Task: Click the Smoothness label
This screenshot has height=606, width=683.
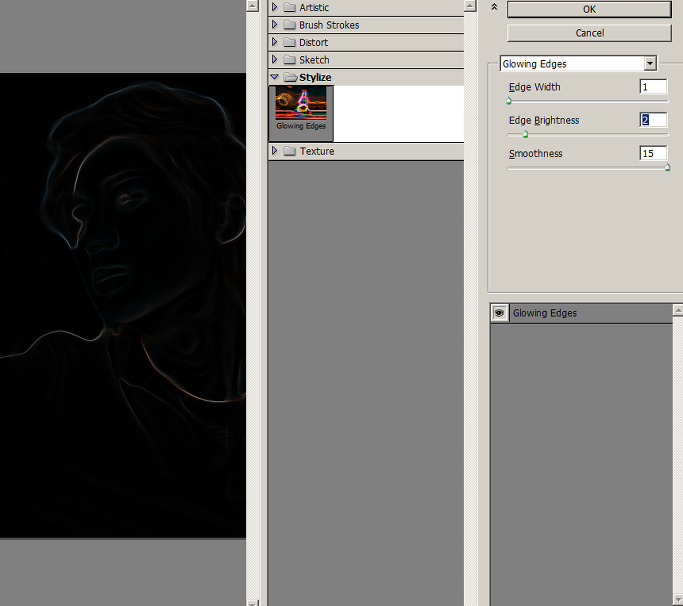Action: 535,153
